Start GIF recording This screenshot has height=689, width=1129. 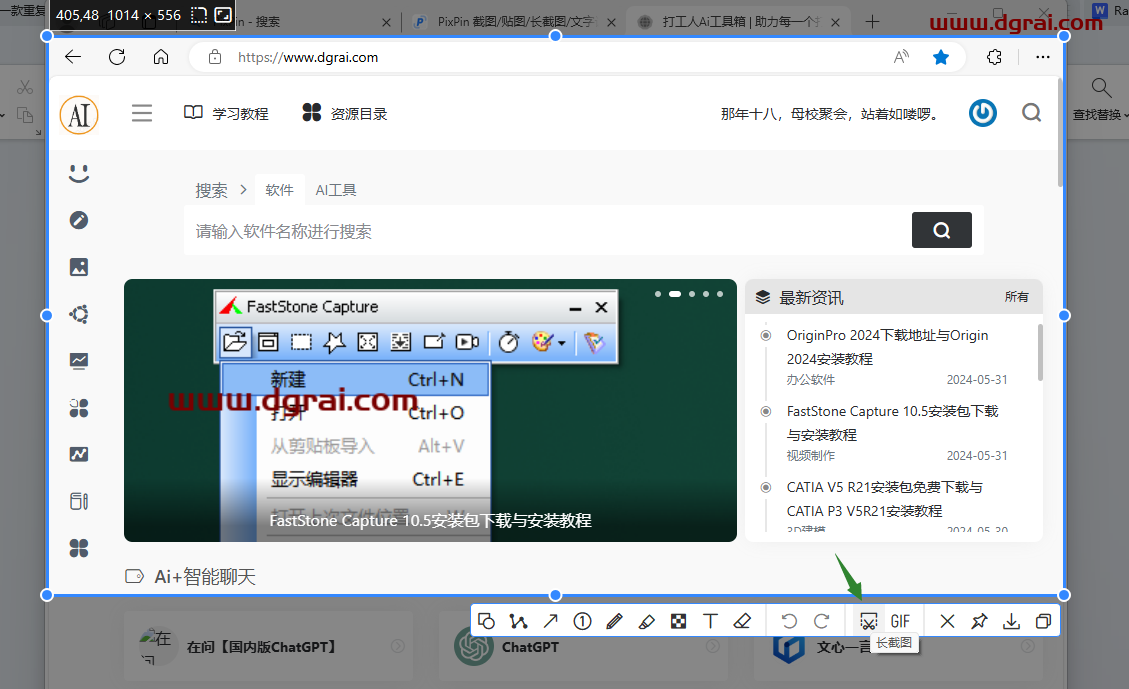point(900,621)
